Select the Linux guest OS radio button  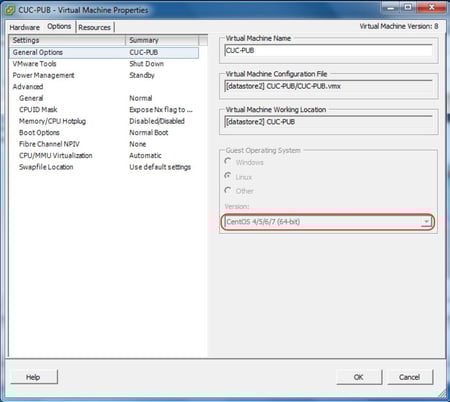[228, 176]
